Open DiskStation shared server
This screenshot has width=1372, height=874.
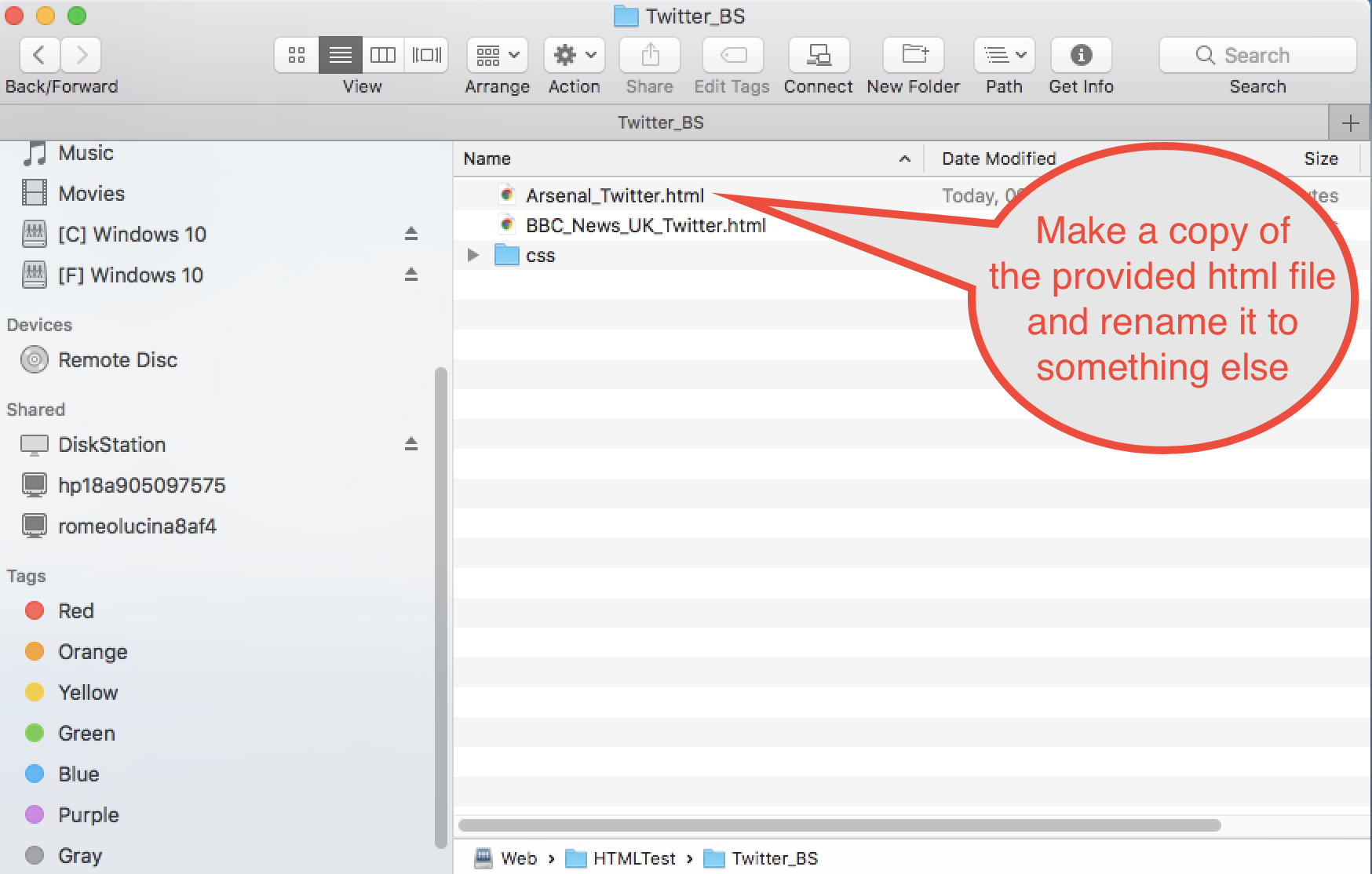[x=111, y=444]
